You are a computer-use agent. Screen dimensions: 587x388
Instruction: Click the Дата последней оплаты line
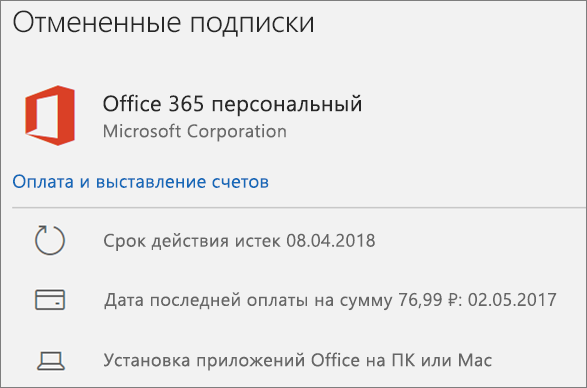tap(330, 300)
